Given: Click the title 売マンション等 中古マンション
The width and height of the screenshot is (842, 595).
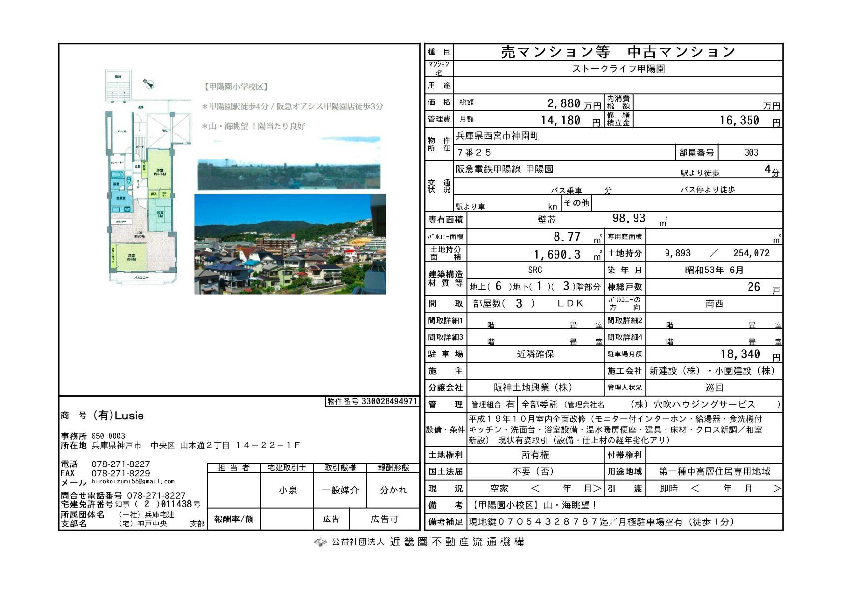Looking at the screenshot, I should [x=617, y=52].
